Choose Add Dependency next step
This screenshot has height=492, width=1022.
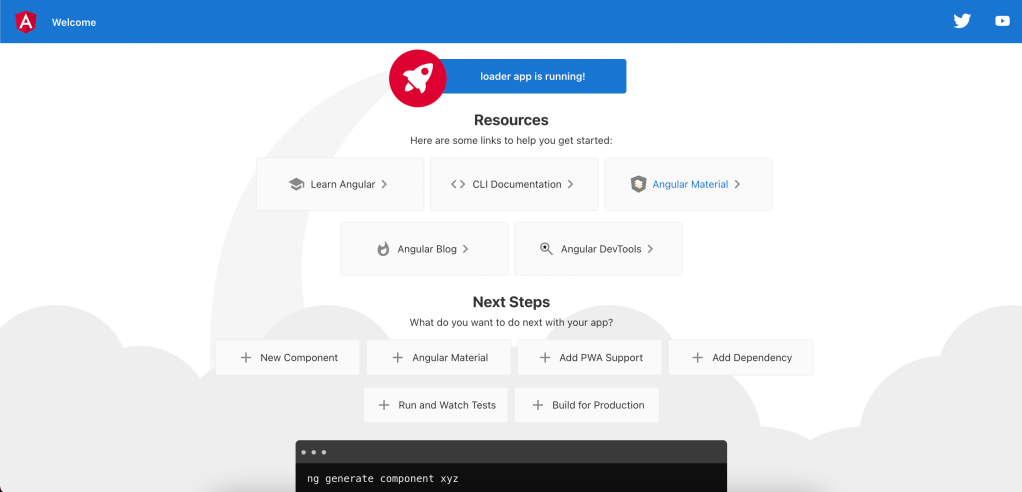tap(741, 357)
